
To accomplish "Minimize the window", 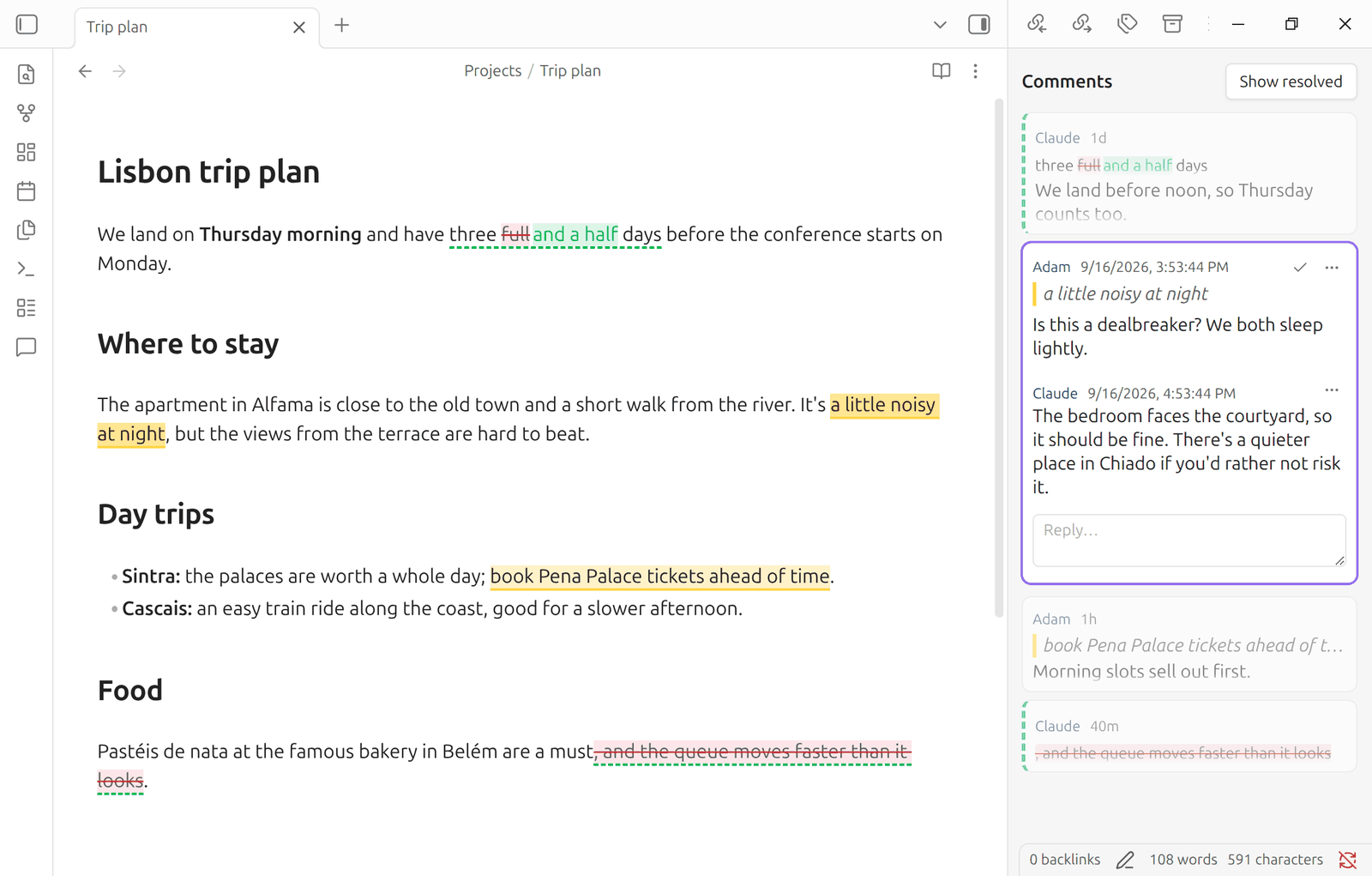I will [1238, 24].
